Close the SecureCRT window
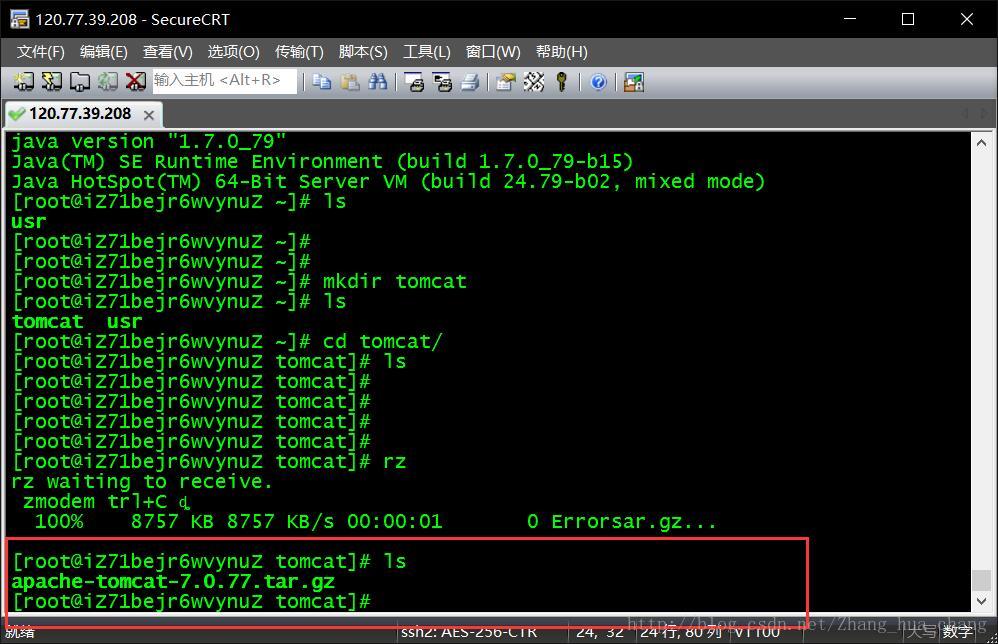This screenshot has height=644, width=998. click(967, 19)
